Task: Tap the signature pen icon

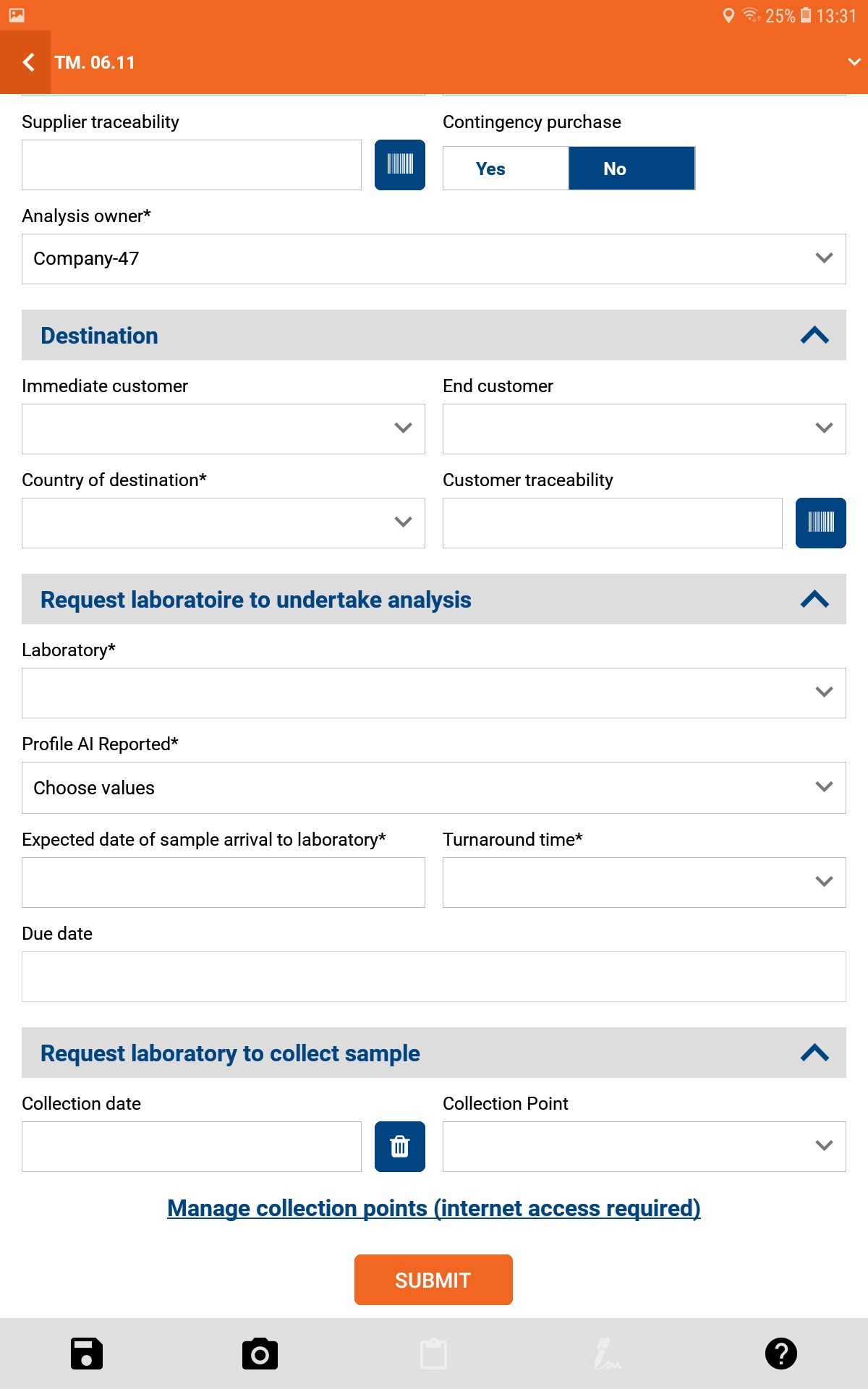Action: [x=607, y=1354]
